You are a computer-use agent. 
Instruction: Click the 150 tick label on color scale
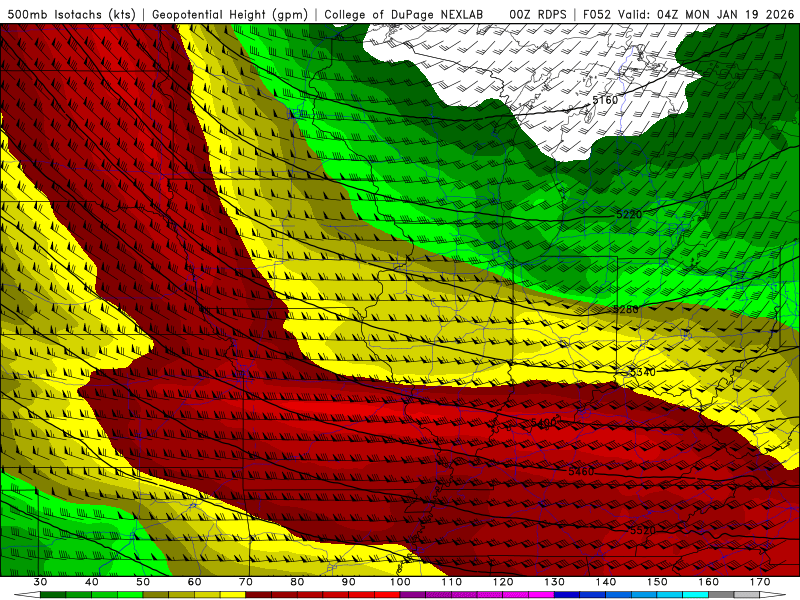658,582
